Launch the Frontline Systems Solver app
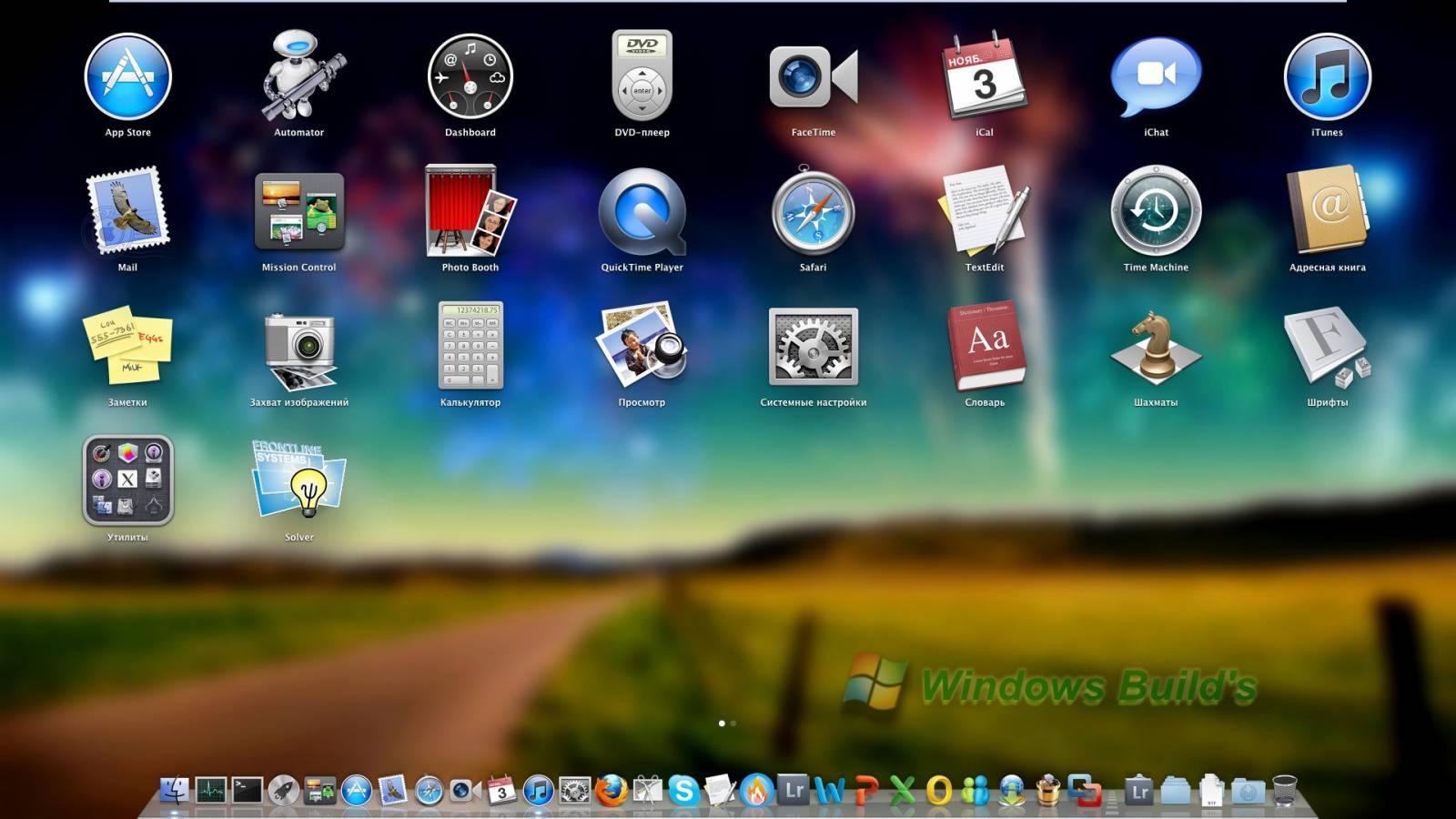 pyautogui.click(x=299, y=480)
